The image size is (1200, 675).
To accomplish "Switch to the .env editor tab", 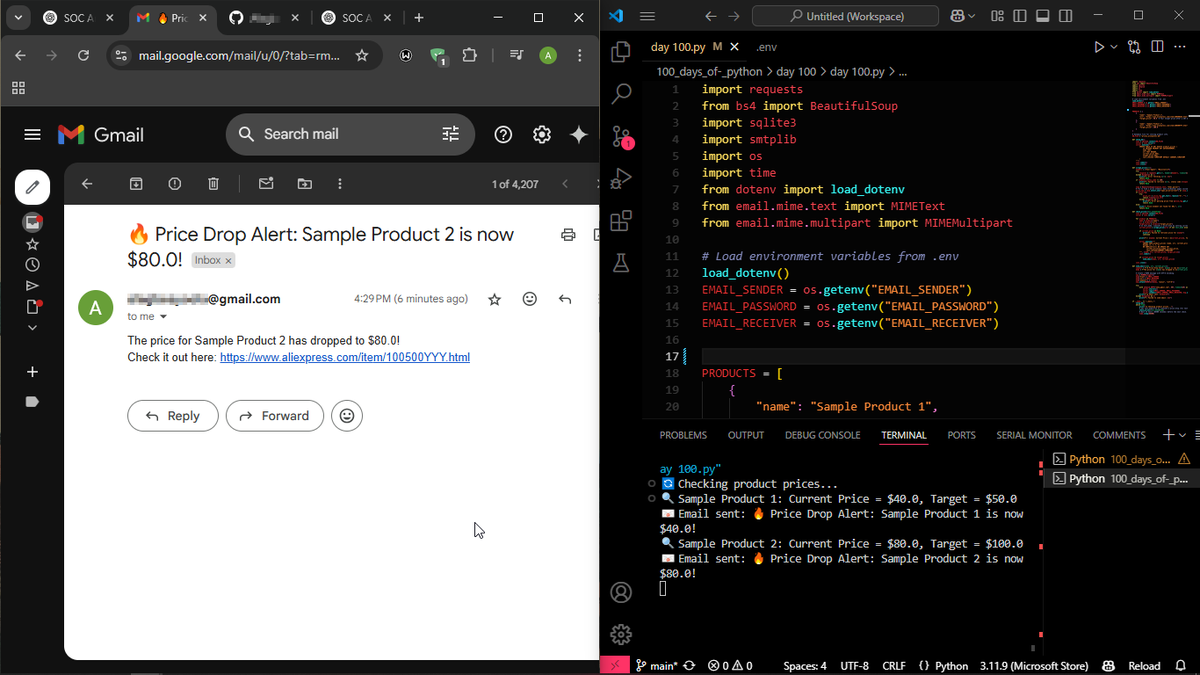I will 768,47.
